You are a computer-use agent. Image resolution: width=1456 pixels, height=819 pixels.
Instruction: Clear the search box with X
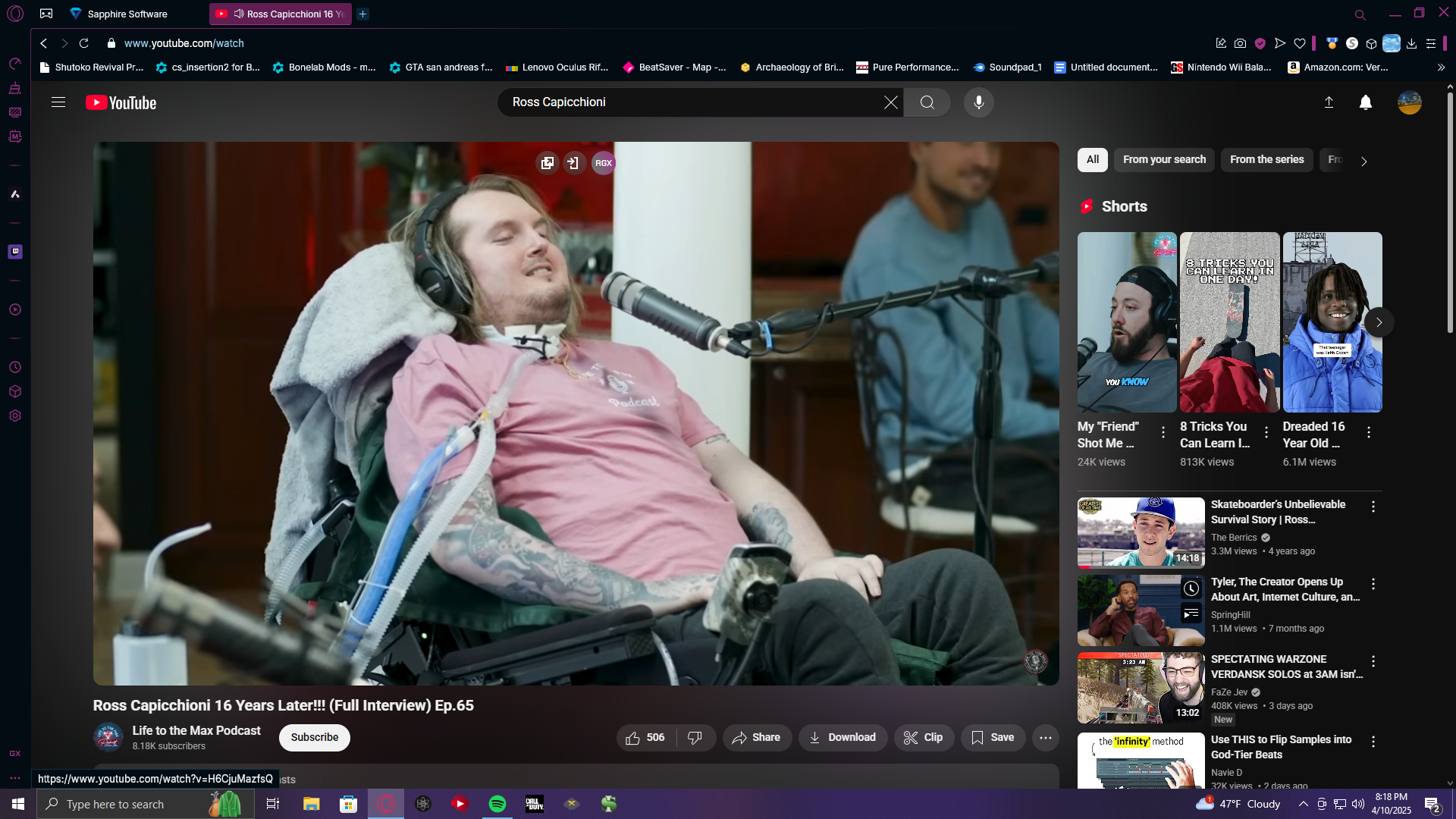pyautogui.click(x=890, y=102)
